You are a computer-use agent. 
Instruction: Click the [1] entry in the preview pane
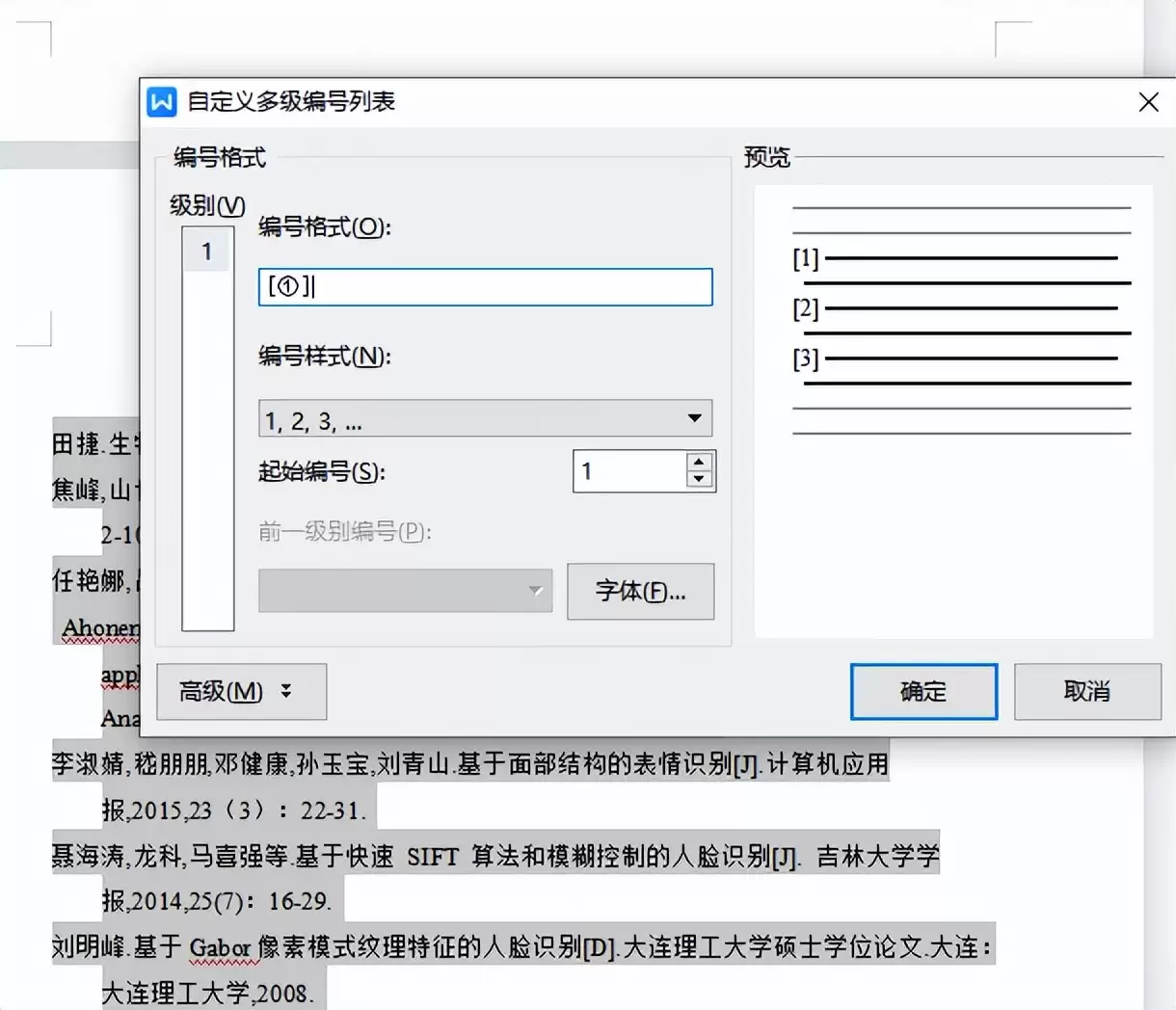[806, 258]
